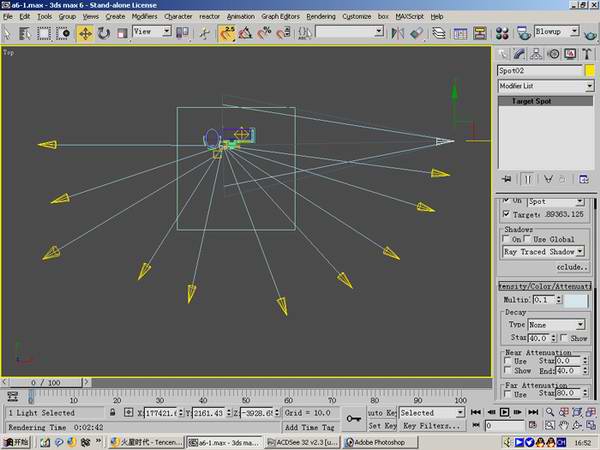Click the Configure Modifier Sets icon

pos(583,179)
